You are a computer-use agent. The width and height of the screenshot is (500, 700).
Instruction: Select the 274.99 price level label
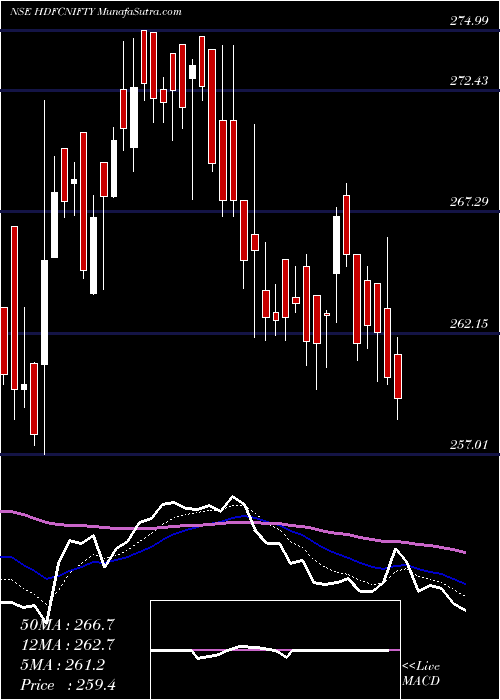pyautogui.click(x=469, y=21)
